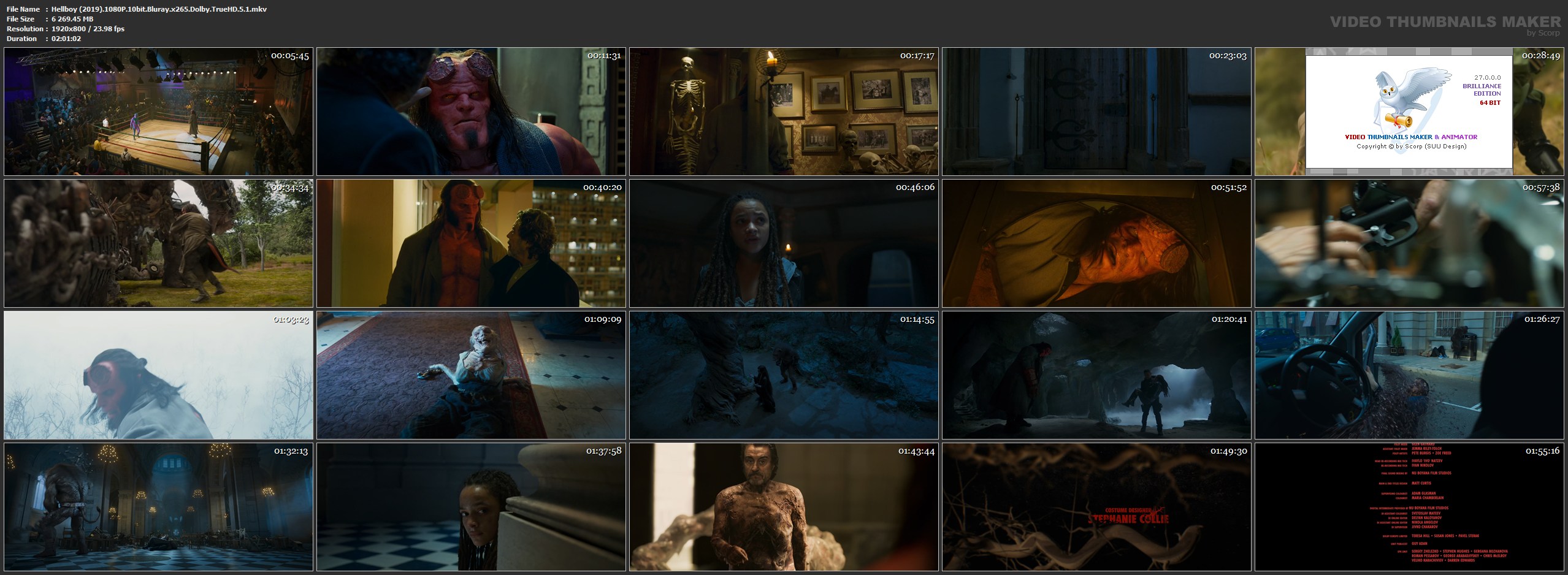Click the checkered floor thumbnail at 01:37:58
1568x575 pixels.
[471, 507]
